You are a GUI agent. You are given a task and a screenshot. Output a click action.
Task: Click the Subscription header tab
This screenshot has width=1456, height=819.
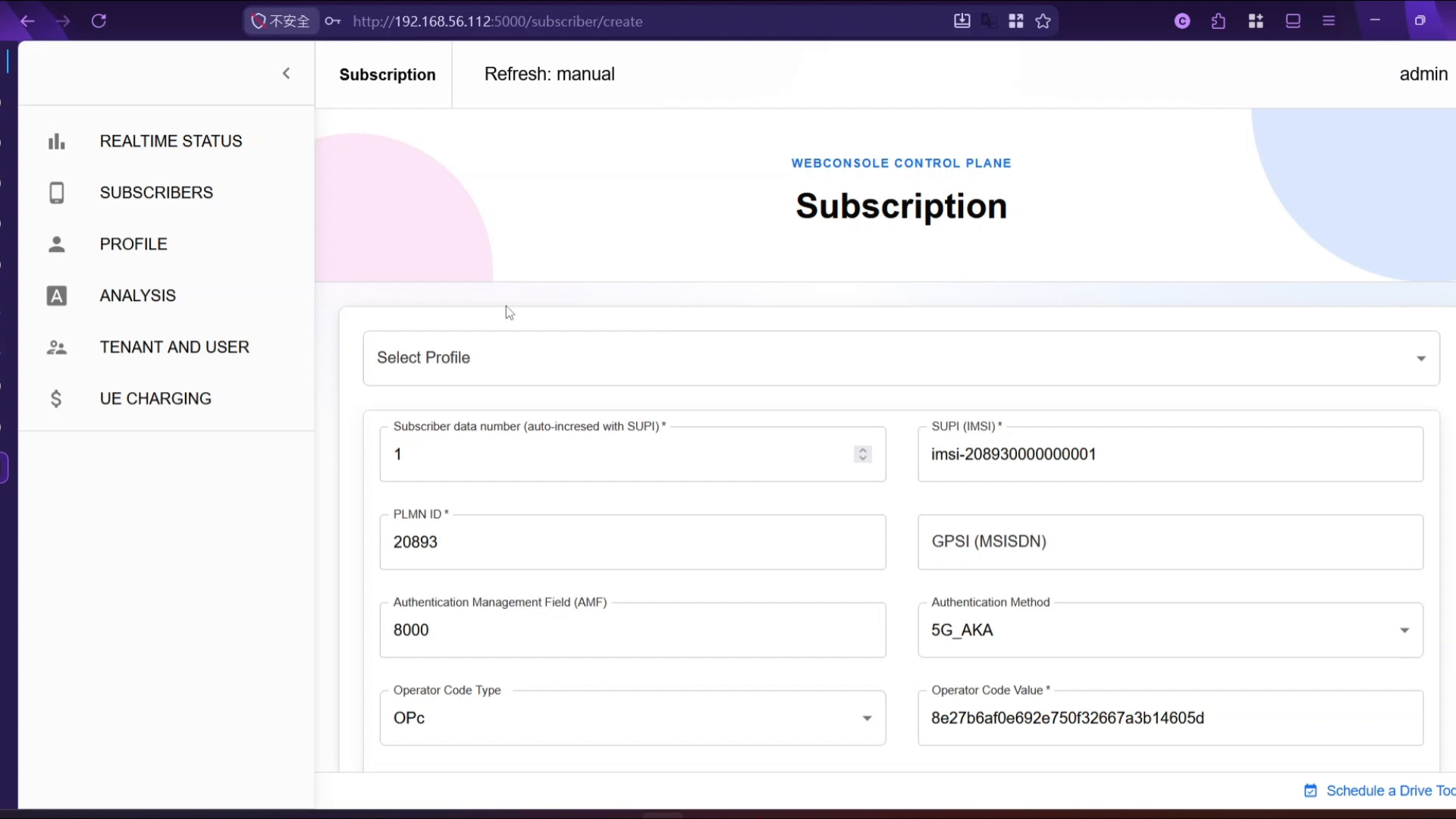click(x=387, y=74)
